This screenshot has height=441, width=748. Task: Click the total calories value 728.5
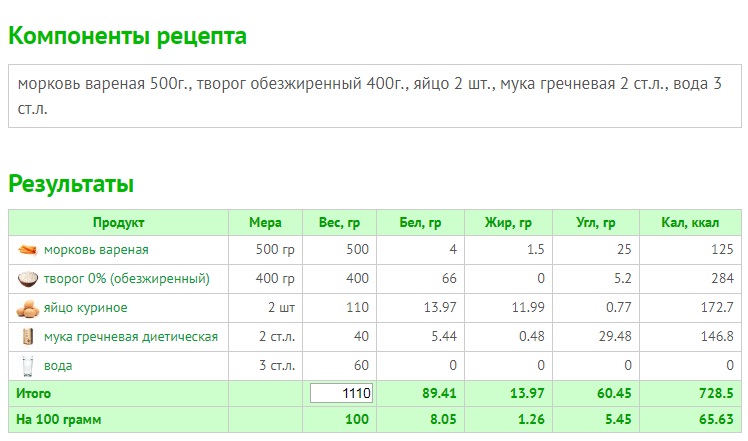717,394
